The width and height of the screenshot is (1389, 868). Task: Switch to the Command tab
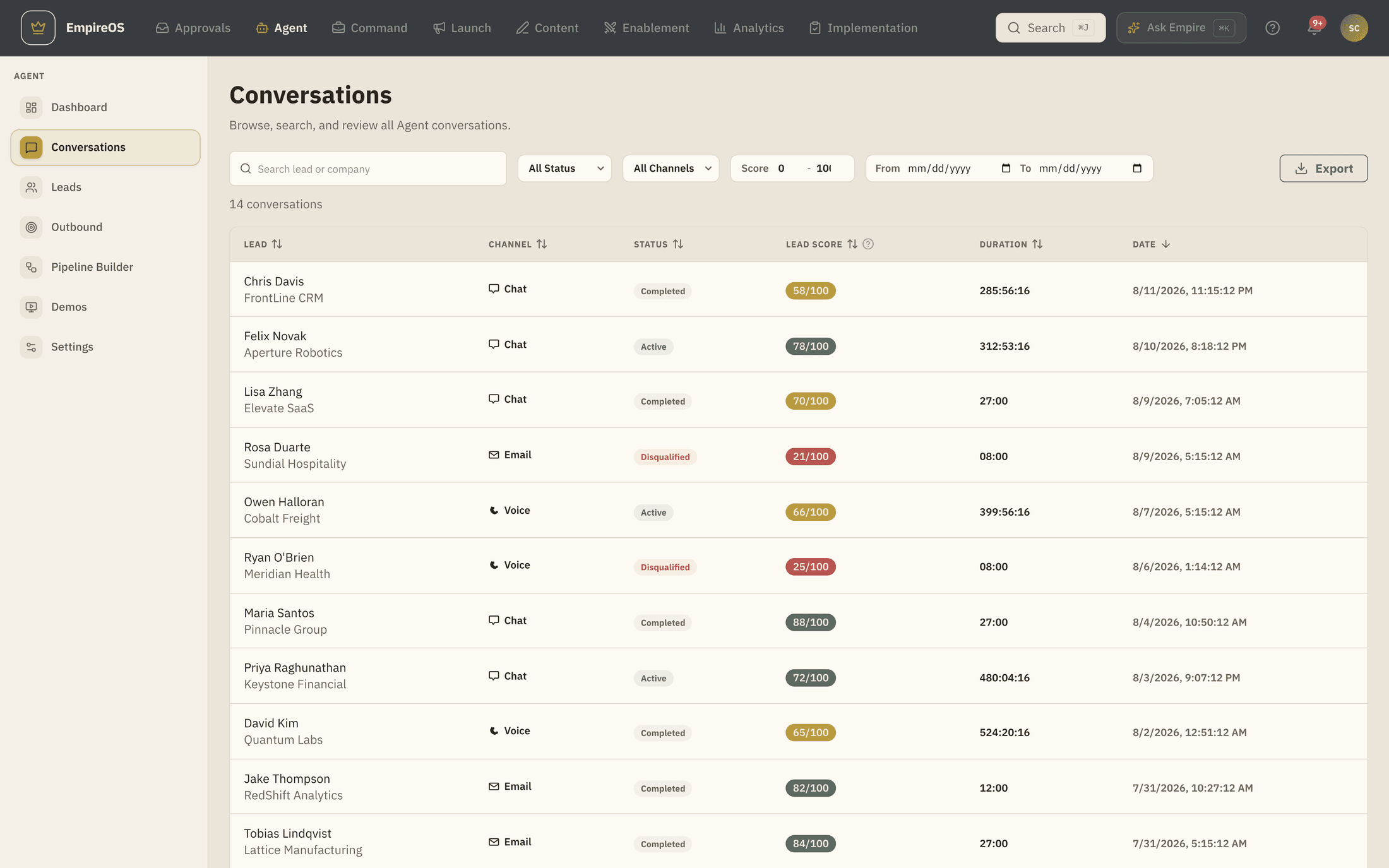pyautogui.click(x=370, y=28)
